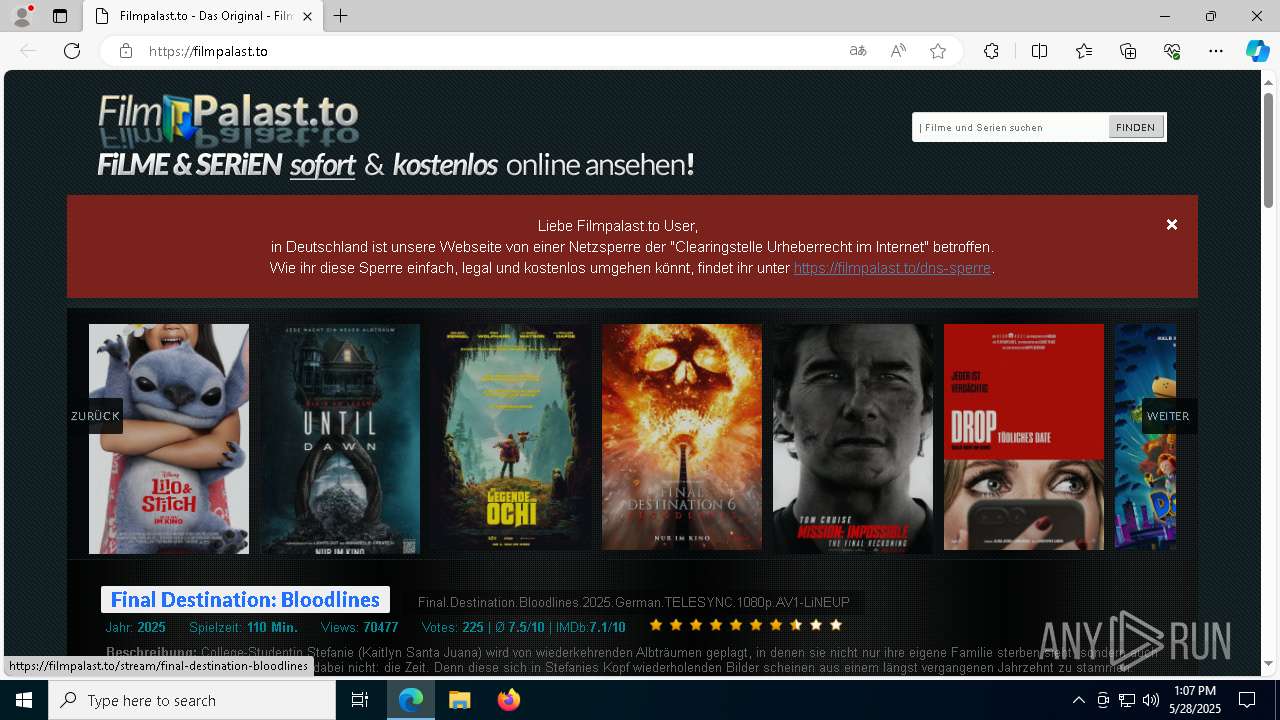Add this page to favorites
This screenshot has height=720, width=1280.
tap(938, 51)
